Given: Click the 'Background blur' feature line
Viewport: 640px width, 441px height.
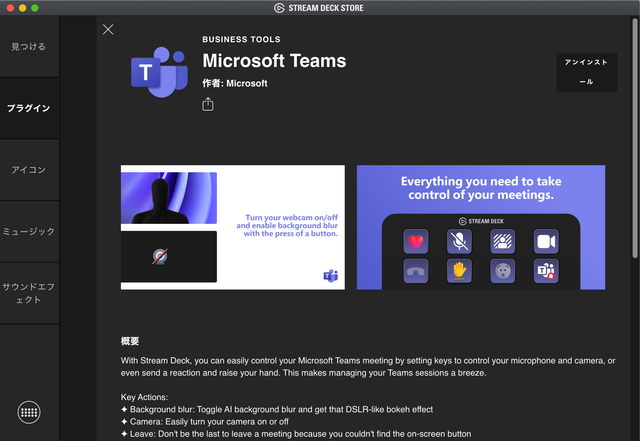Looking at the screenshot, I should (x=277, y=409).
